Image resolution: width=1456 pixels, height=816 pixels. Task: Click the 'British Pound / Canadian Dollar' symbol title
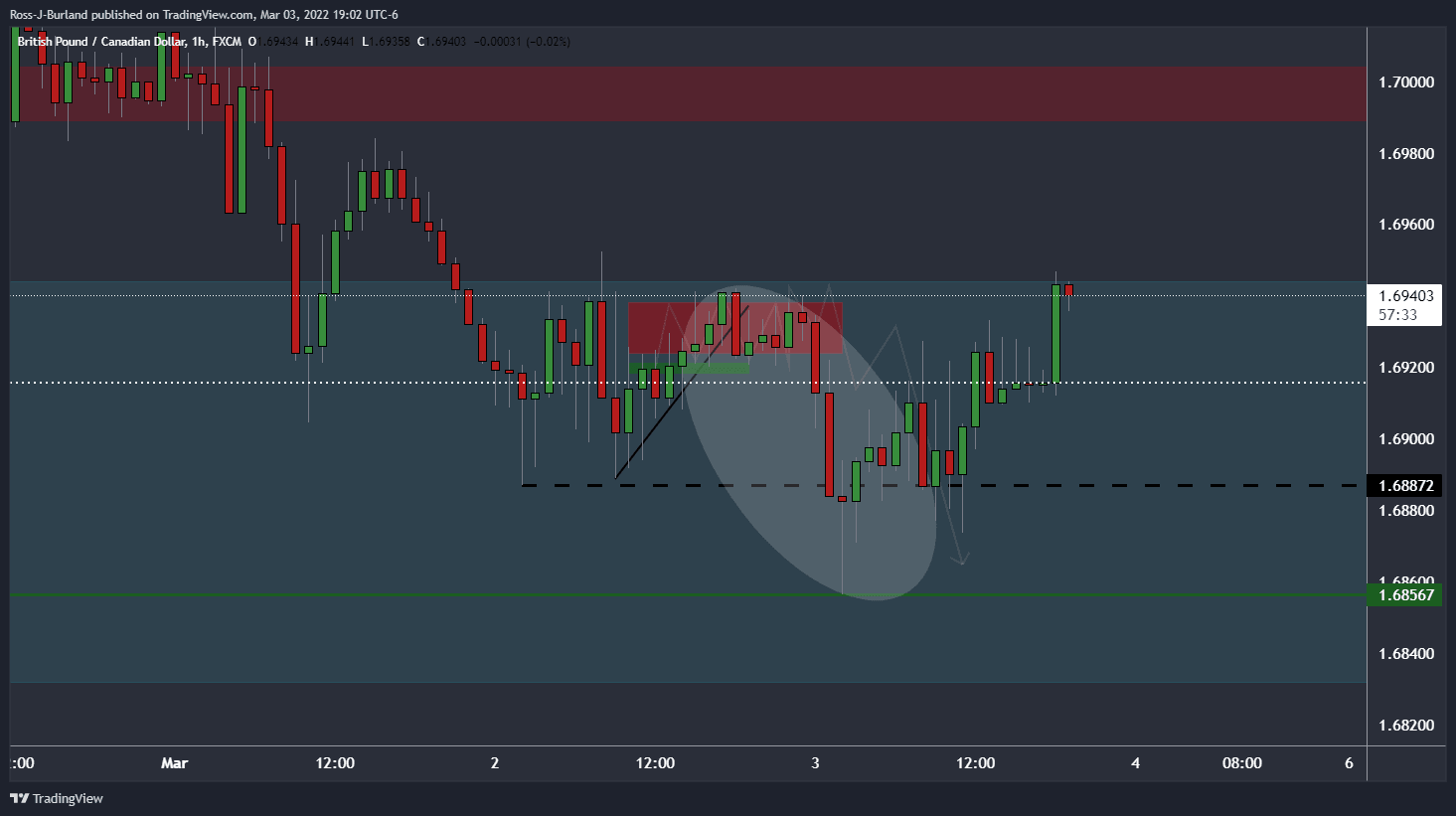pos(101,42)
